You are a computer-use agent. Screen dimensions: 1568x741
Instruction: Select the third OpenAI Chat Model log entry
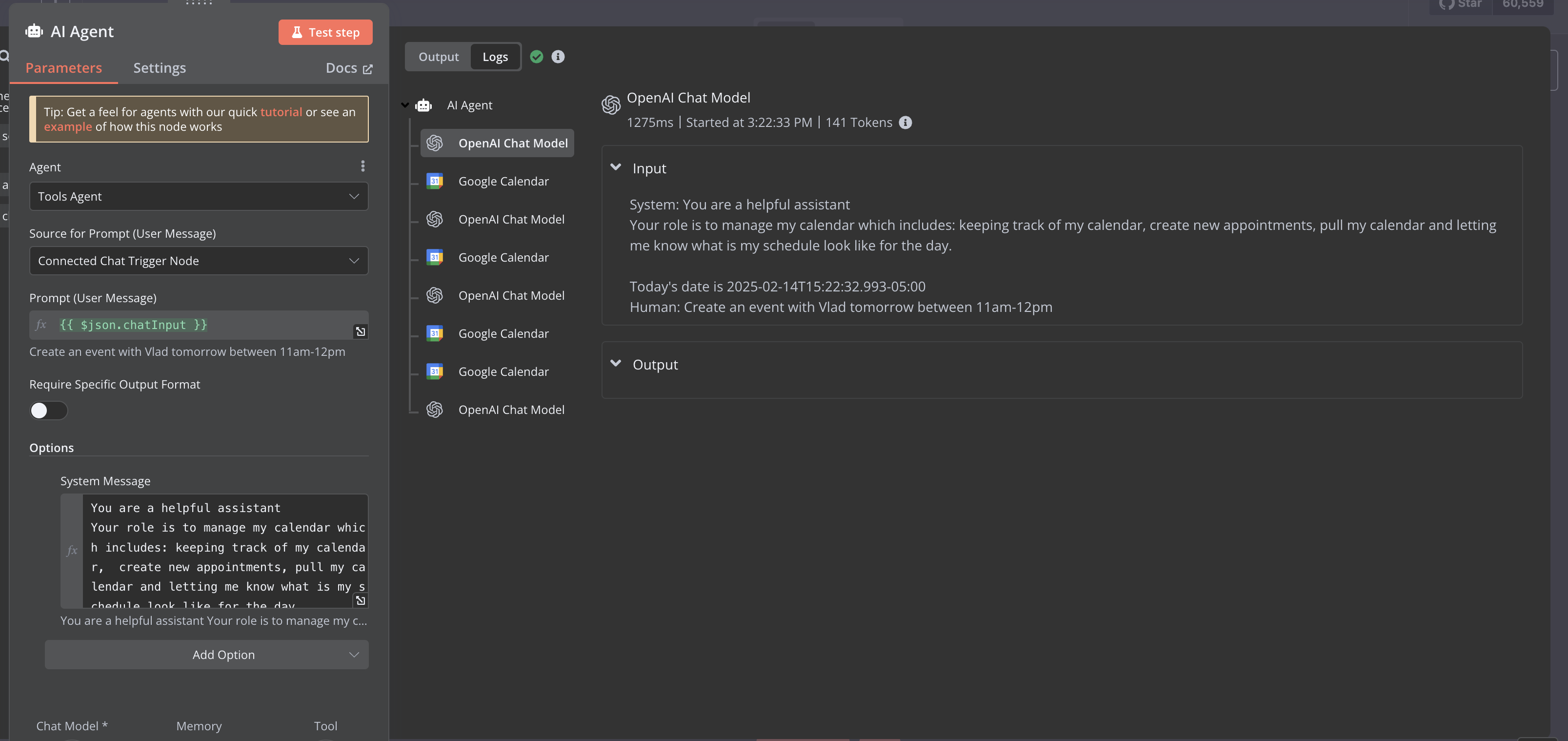497,295
